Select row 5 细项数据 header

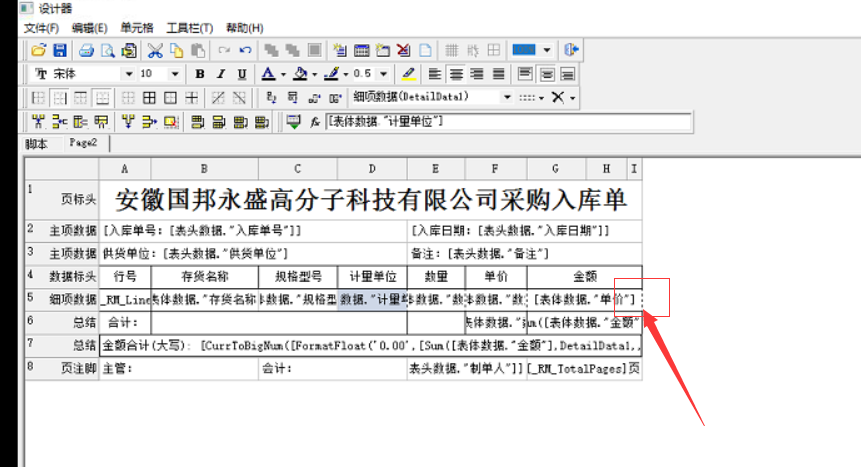[62, 299]
